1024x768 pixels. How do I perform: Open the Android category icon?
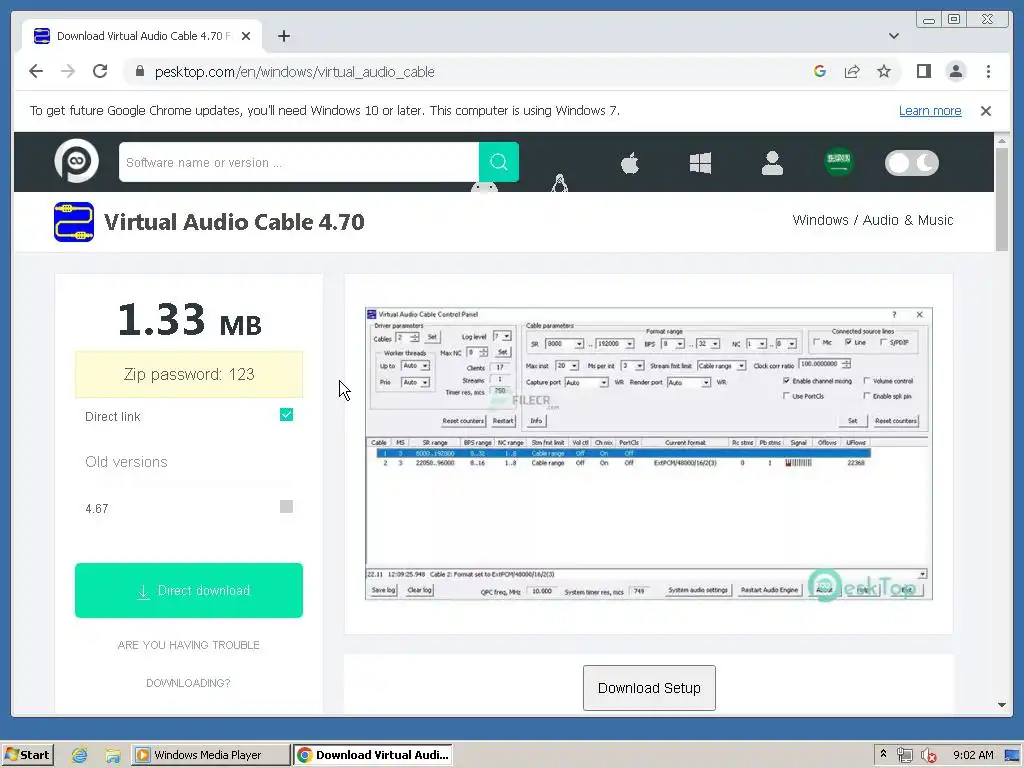484,187
